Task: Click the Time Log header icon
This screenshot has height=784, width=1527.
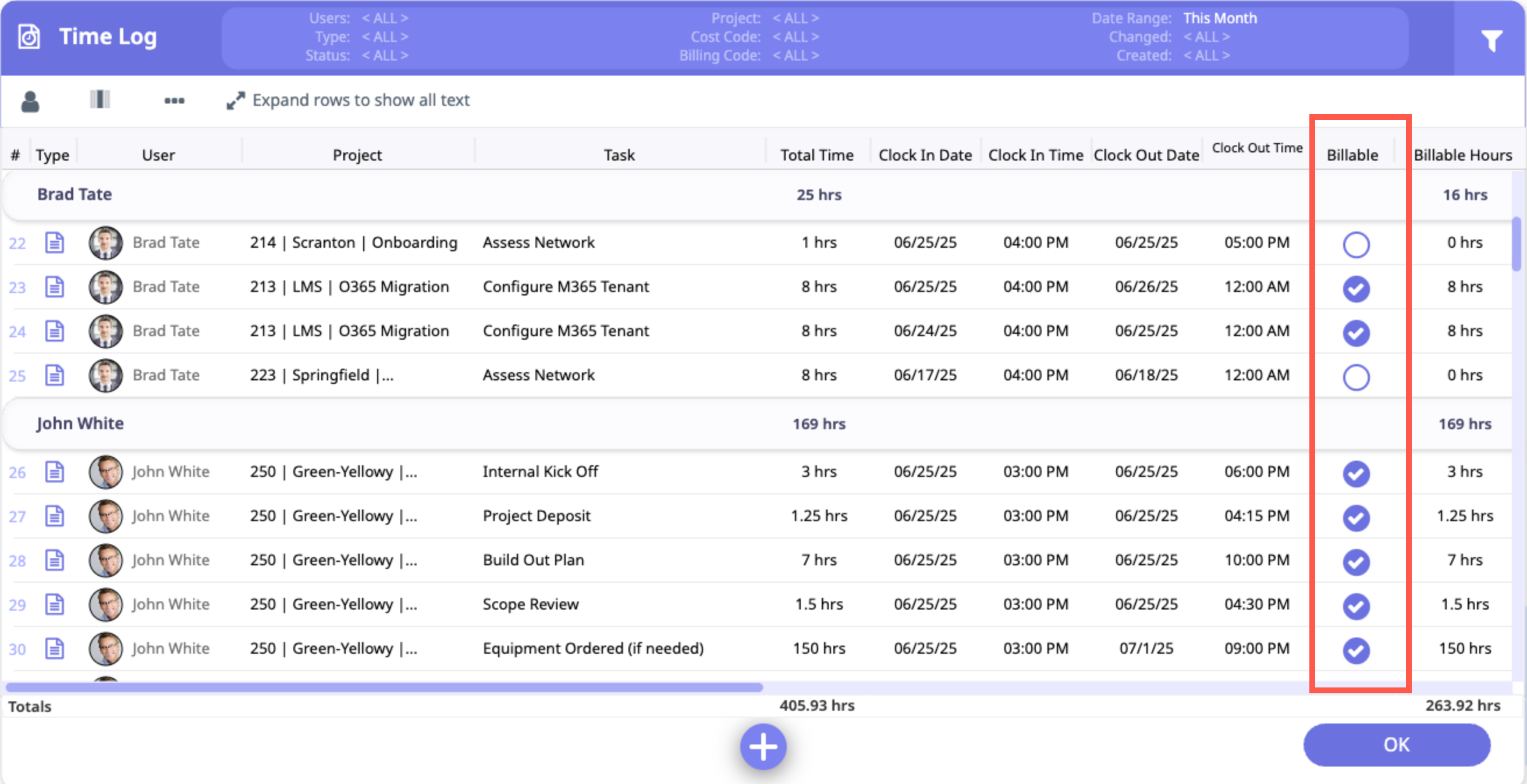Action: click(29, 37)
